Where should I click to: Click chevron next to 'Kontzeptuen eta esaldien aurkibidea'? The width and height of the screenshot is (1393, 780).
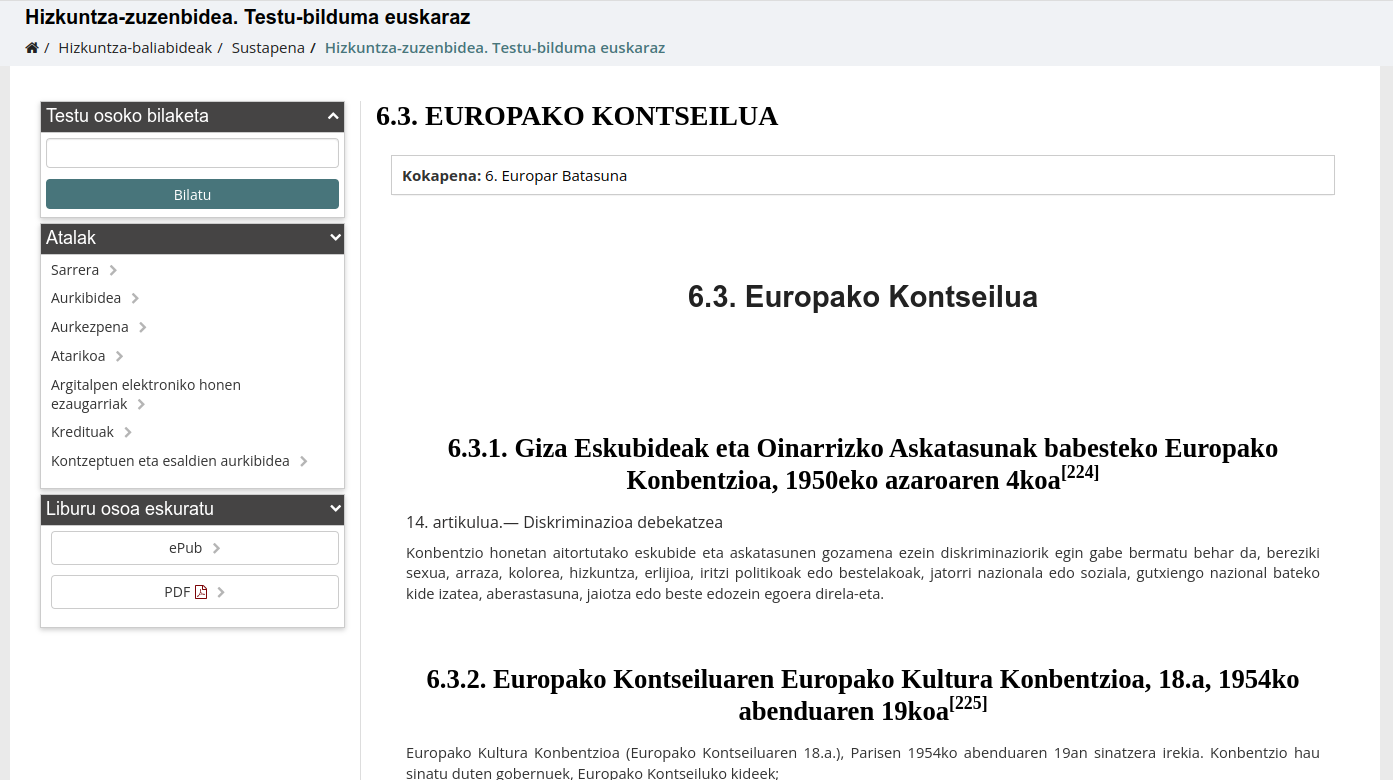point(304,461)
